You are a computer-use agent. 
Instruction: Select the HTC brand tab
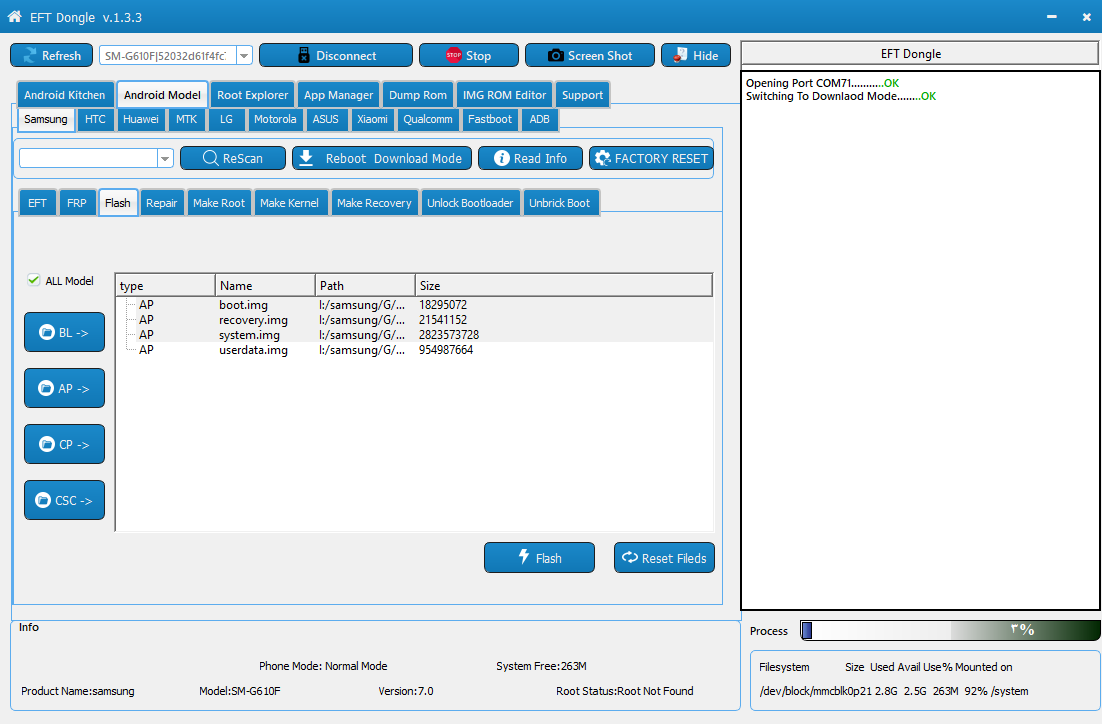[x=95, y=119]
